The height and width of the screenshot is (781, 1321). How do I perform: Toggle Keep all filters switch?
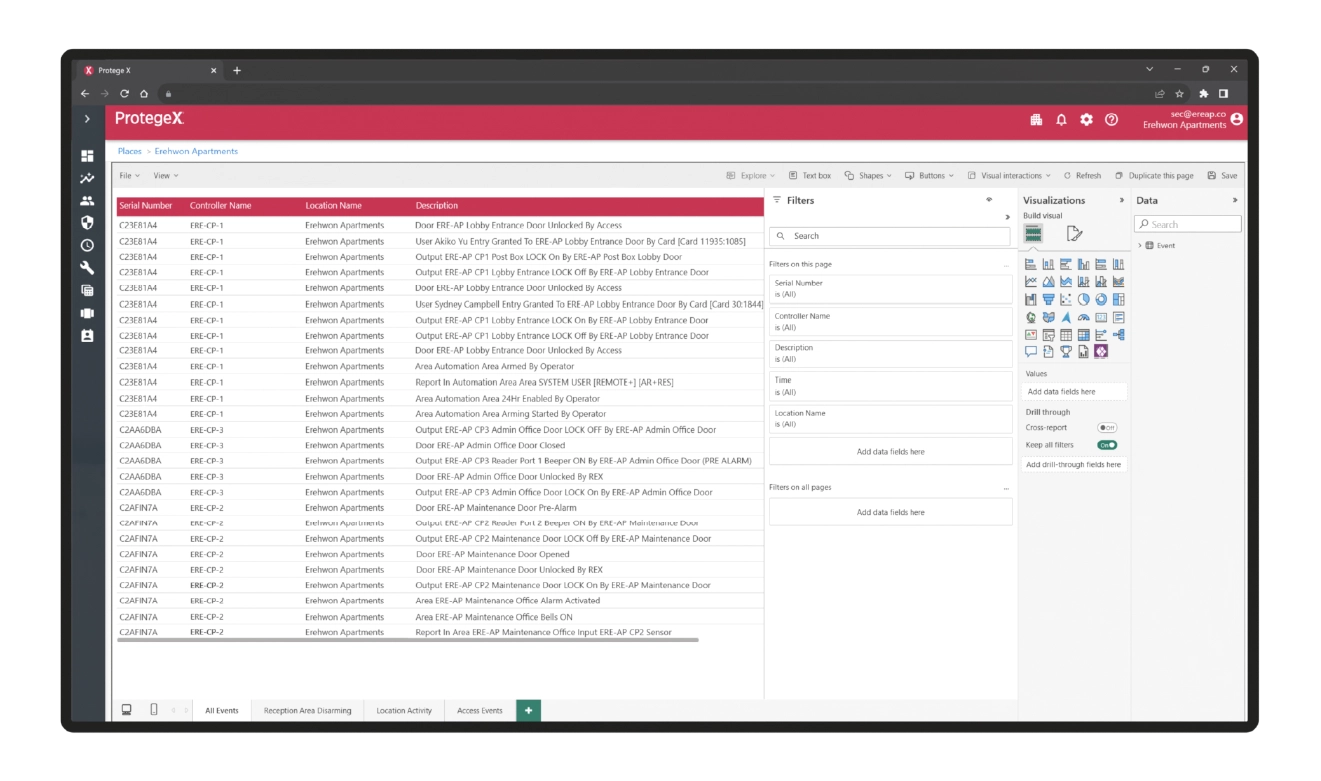(1107, 445)
